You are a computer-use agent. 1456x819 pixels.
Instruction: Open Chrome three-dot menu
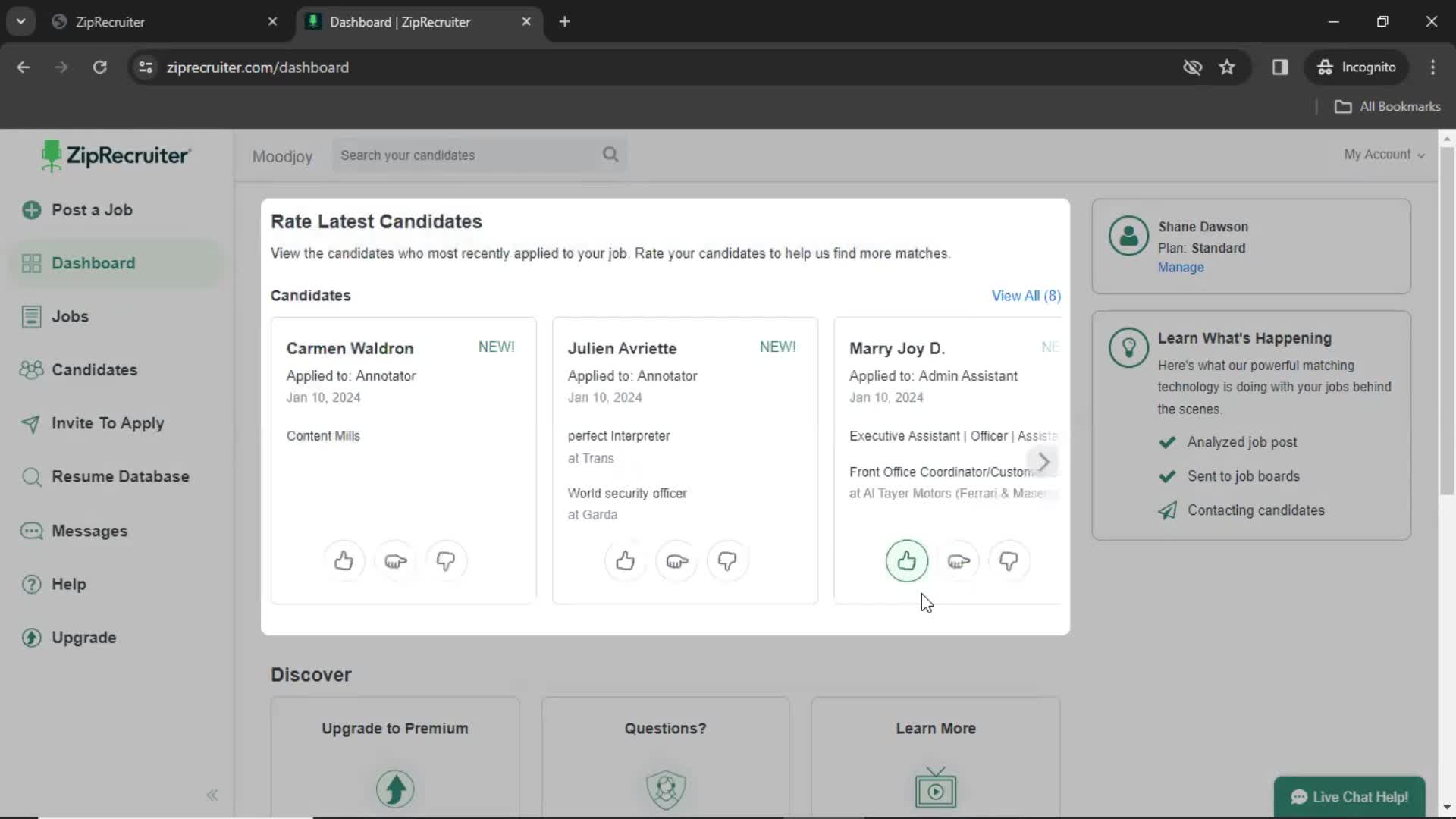pyautogui.click(x=1432, y=67)
